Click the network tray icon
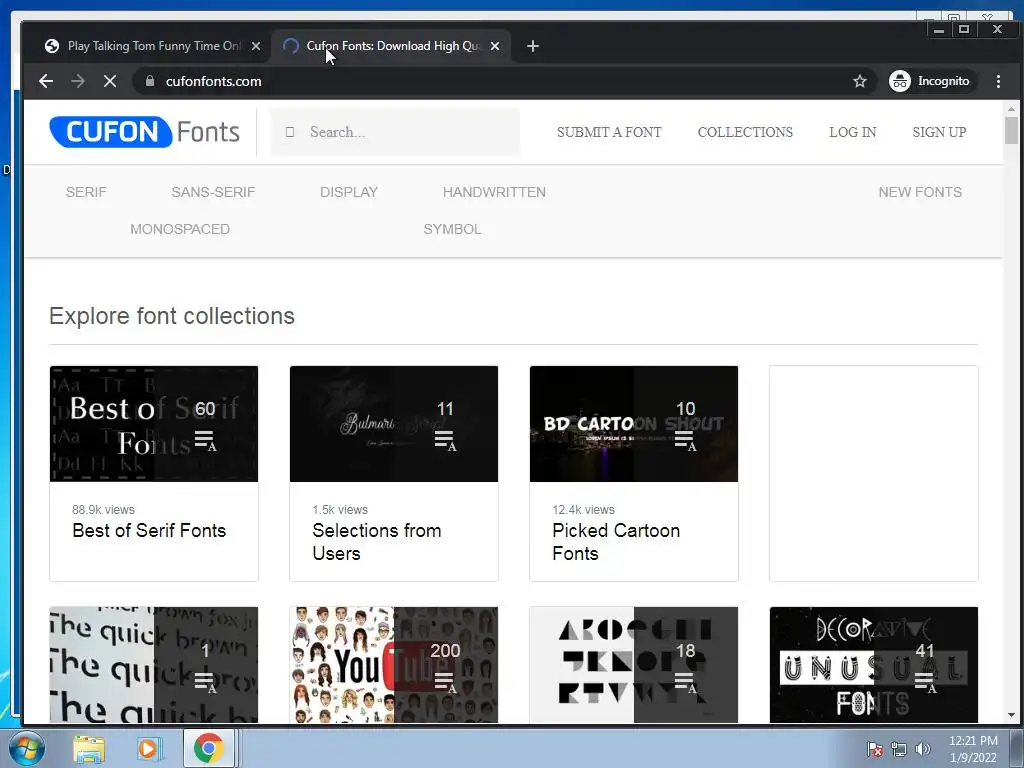Image resolution: width=1024 pixels, height=768 pixels. [899, 749]
